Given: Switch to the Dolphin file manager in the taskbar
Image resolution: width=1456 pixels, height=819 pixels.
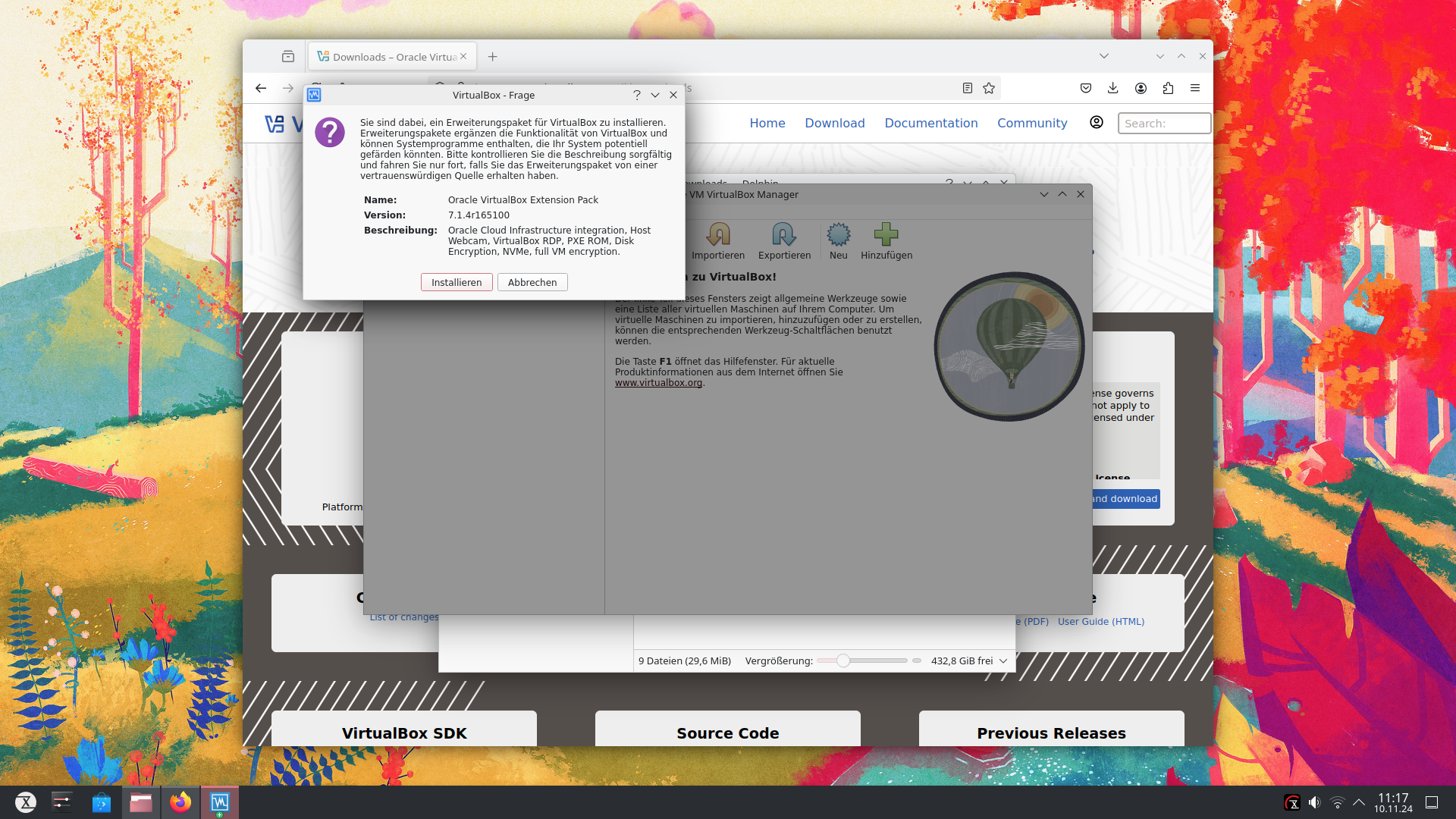Looking at the screenshot, I should point(141,802).
